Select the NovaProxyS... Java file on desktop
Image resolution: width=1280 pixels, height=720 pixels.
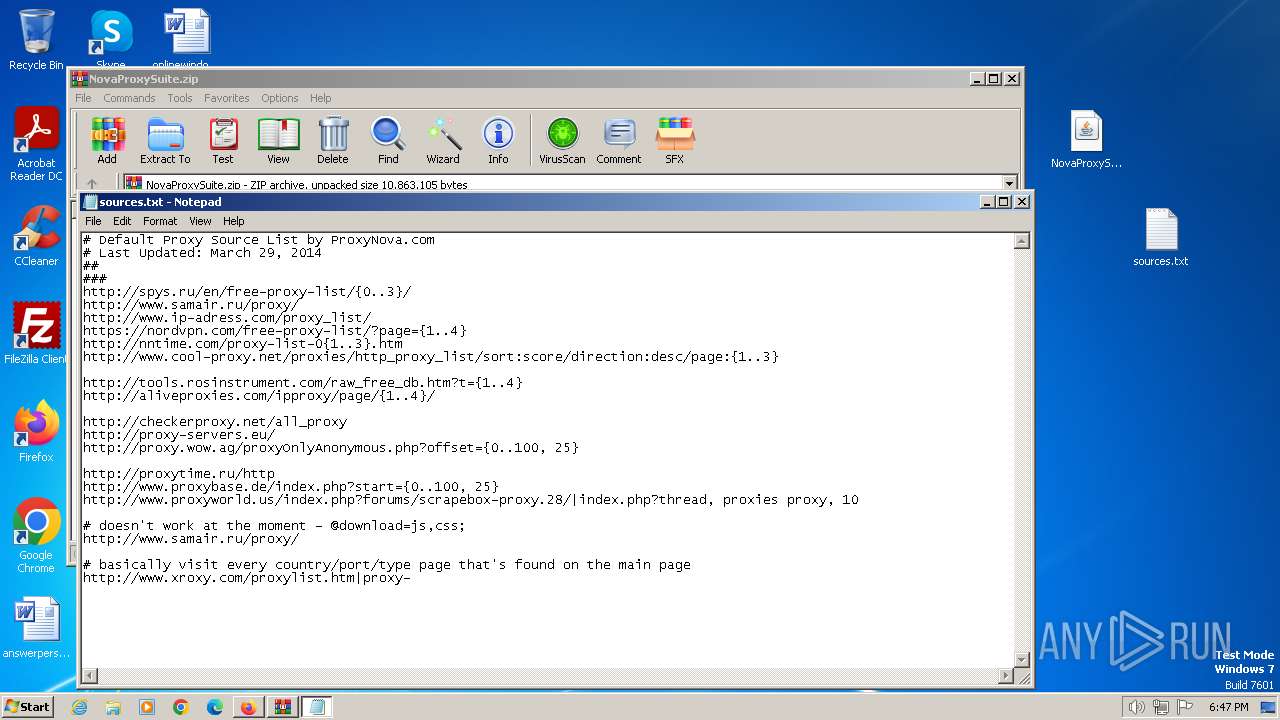pyautogui.click(x=1086, y=139)
